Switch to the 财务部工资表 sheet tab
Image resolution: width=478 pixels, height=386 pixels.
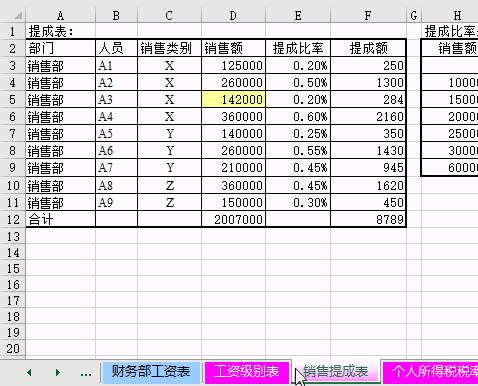pyautogui.click(x=150, y=371)
